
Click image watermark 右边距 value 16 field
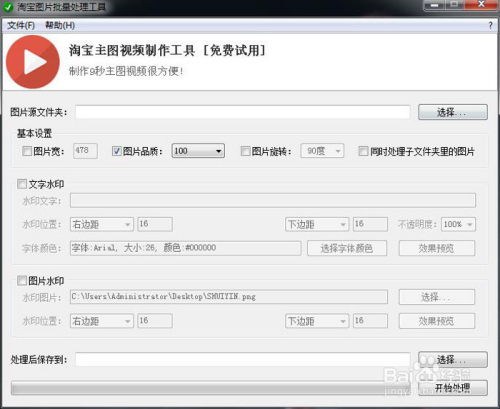tap(155, 321)
